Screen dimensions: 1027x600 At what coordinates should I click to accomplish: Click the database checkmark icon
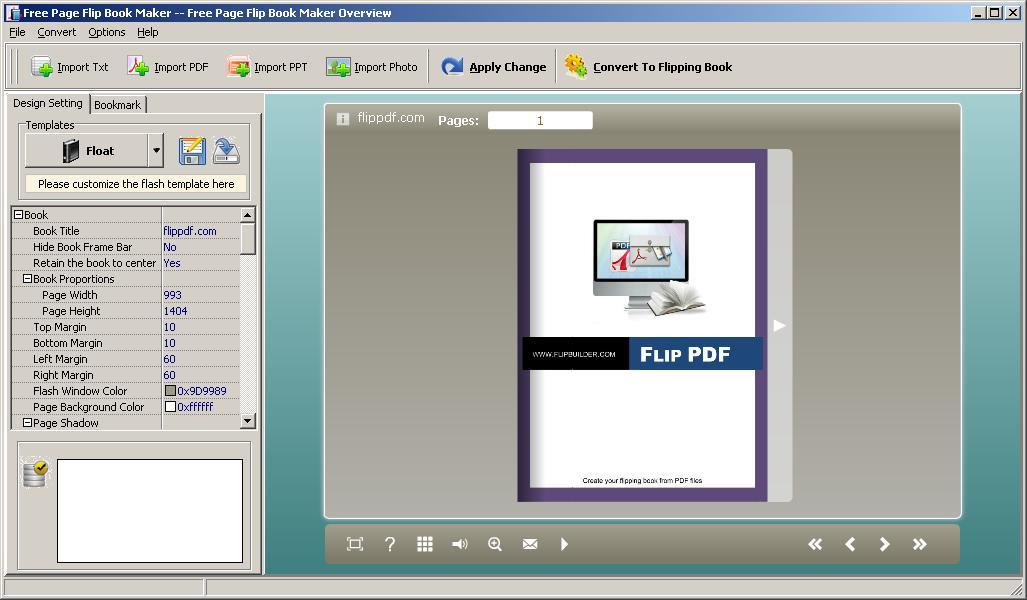(x=35, y=473)
